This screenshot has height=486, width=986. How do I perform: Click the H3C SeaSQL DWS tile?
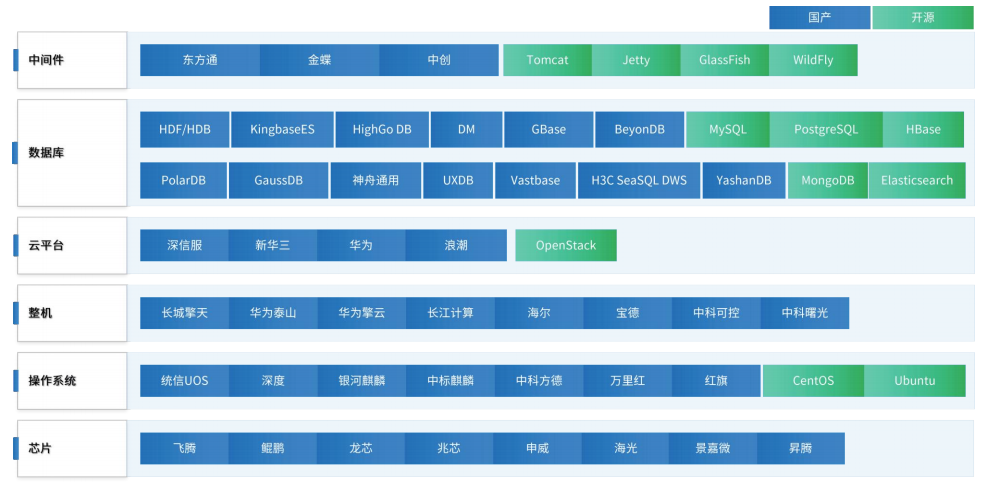[639, 180]
